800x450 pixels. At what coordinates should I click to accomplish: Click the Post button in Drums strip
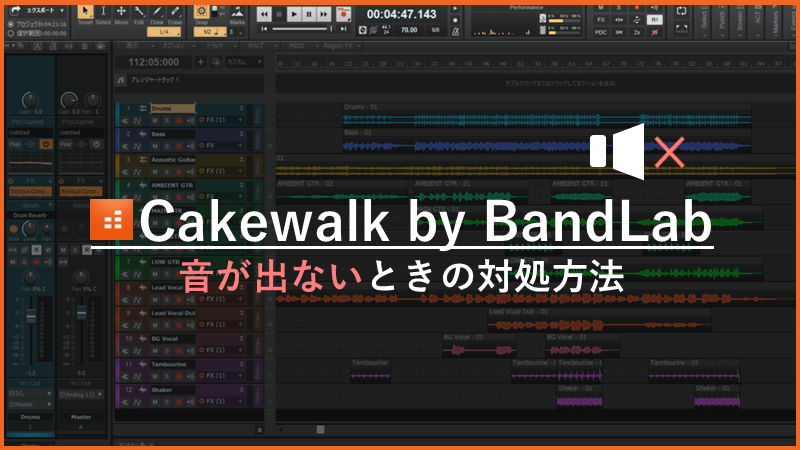tap(15, 144)
